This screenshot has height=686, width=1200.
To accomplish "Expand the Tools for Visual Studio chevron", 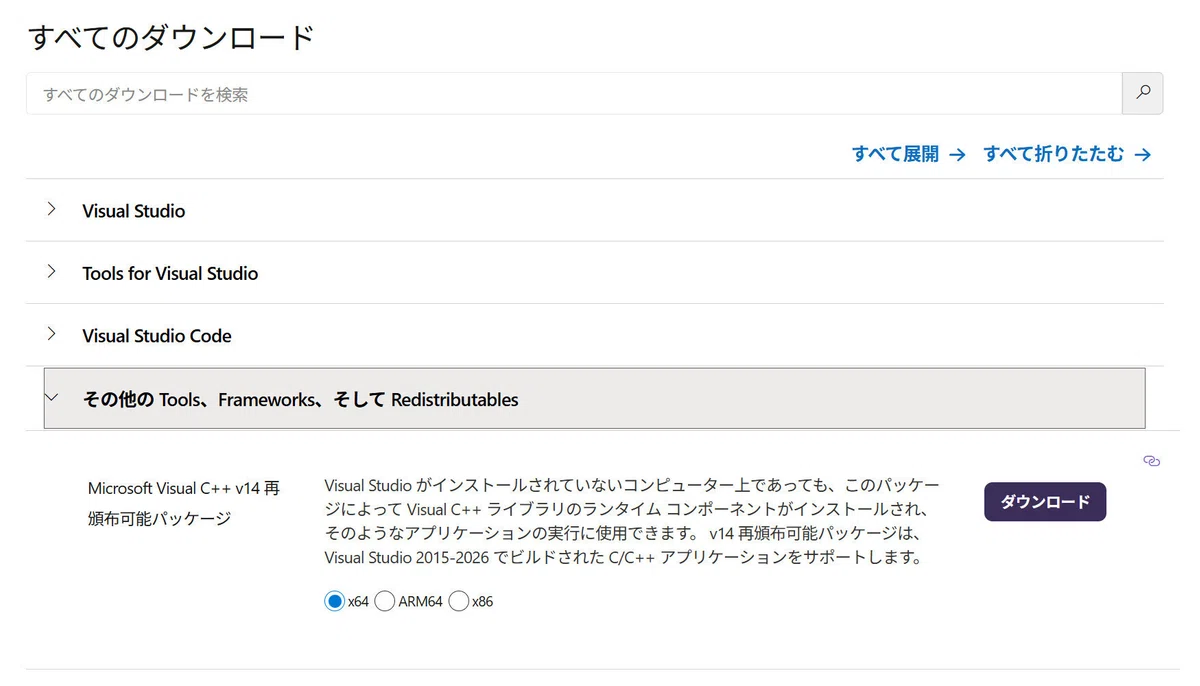I will (51, 272).
